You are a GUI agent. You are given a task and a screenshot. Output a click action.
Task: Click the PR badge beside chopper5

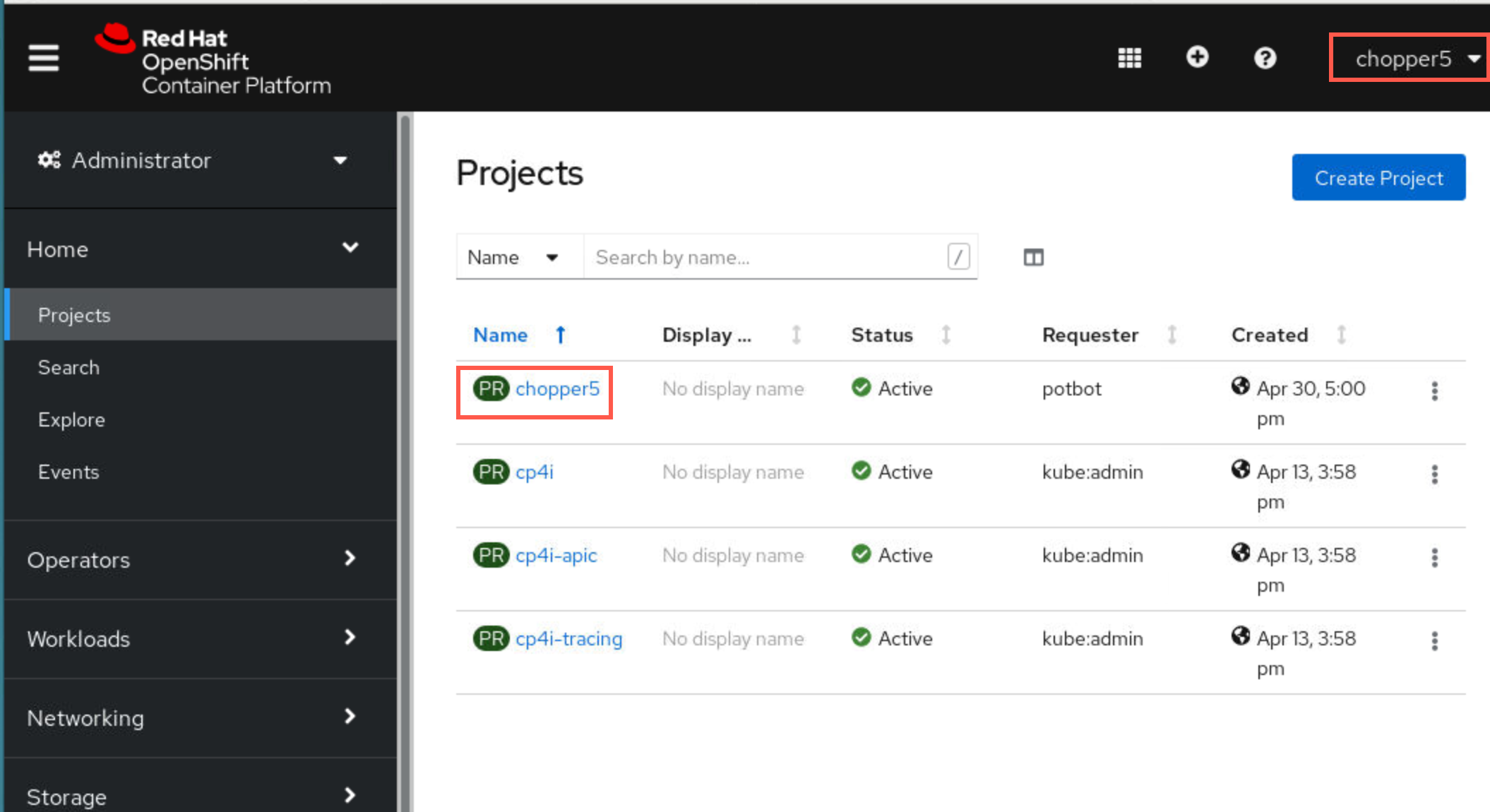pyautogui.click(x=491, y=388)
